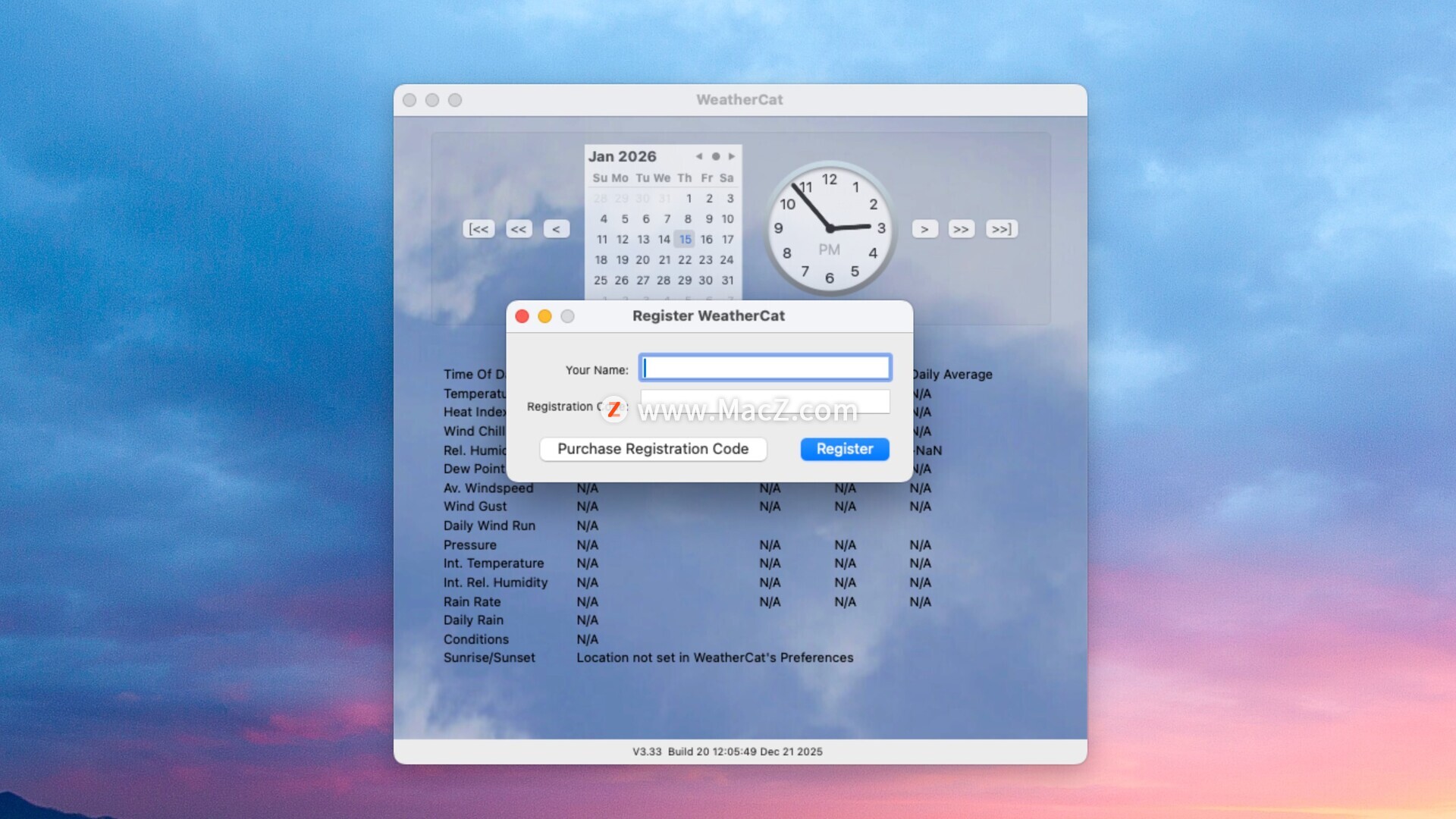Click the >> step forward button
Image resolution: width=1456 pixels, height=819 pixels.
[961, 229]
